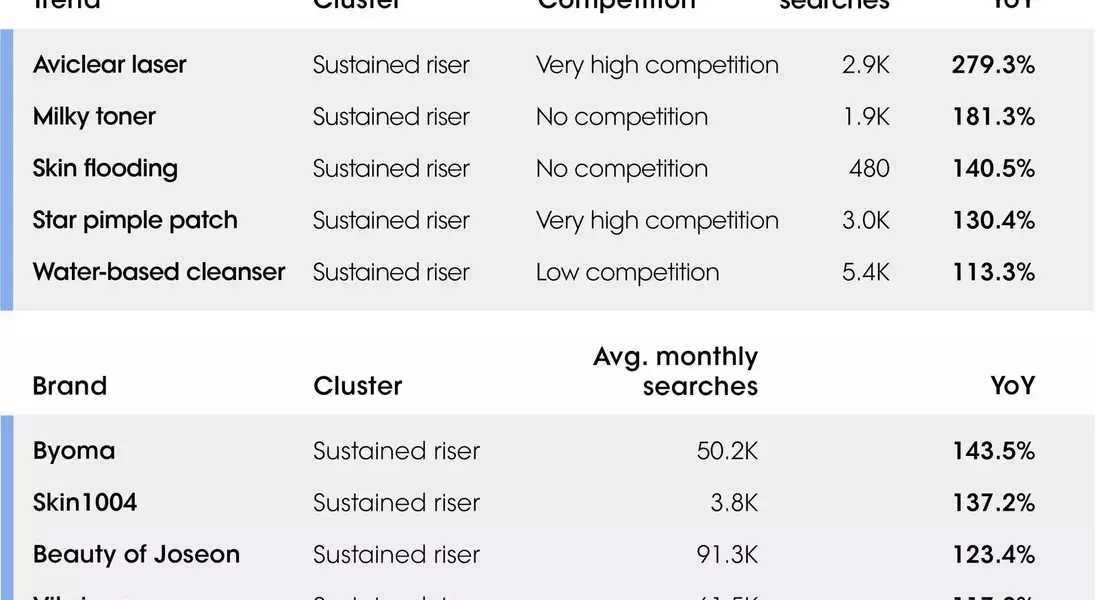Select the Star pimple patch trend
Screen dimensions: 1095x600
(x=135, y=220)
